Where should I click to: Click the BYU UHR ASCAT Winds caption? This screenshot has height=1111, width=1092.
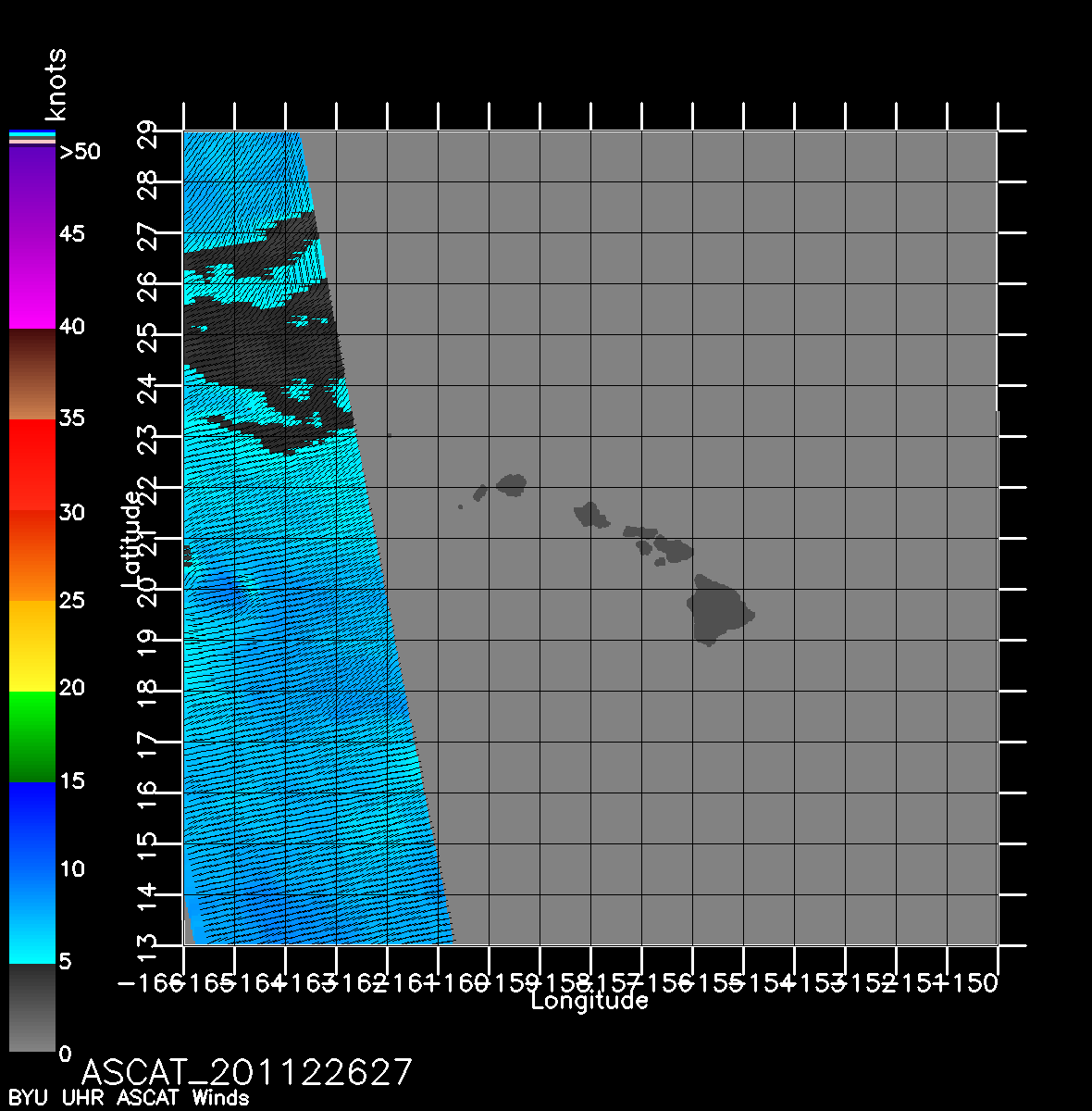pyautogui.click(x=129, y=1099)
